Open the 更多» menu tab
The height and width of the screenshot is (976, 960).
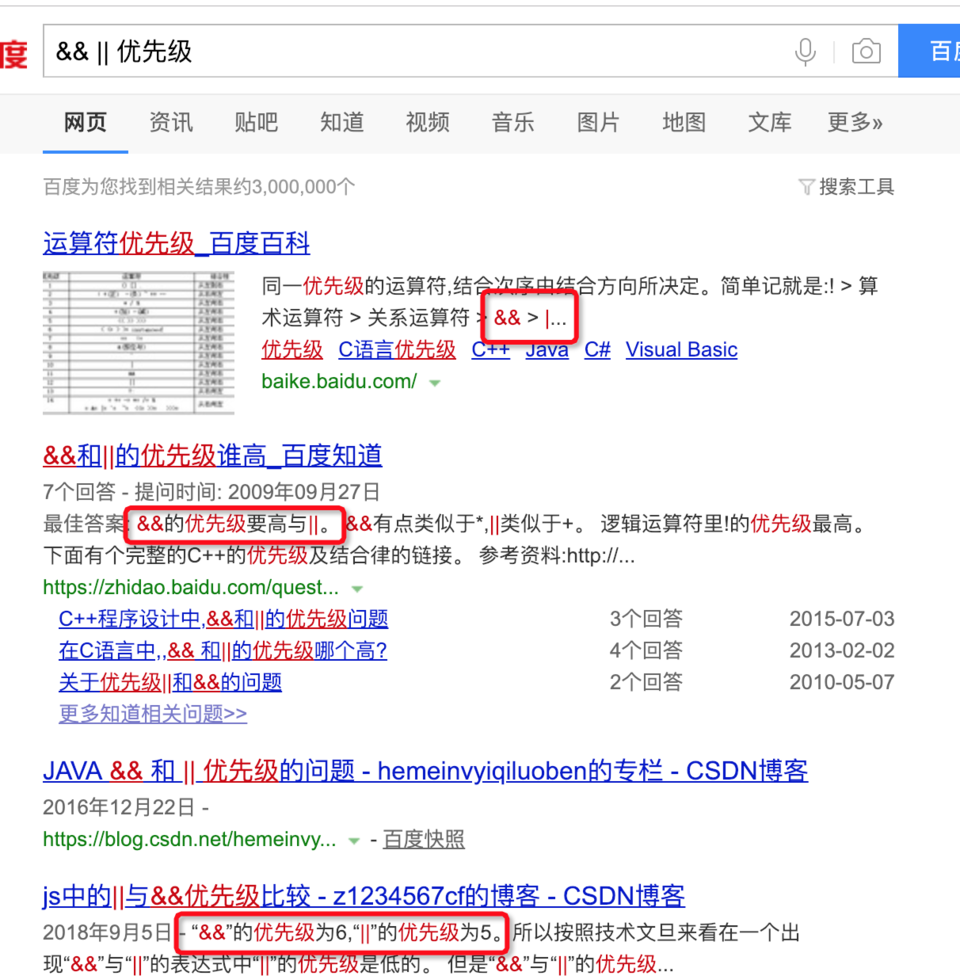click(x=855, y=123)
